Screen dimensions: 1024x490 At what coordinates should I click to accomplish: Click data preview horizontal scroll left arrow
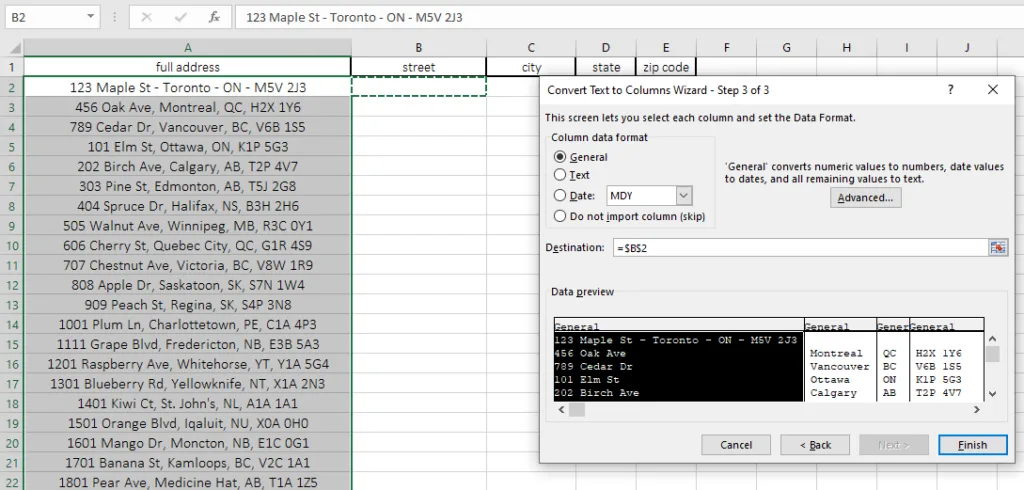click(561, 410)
